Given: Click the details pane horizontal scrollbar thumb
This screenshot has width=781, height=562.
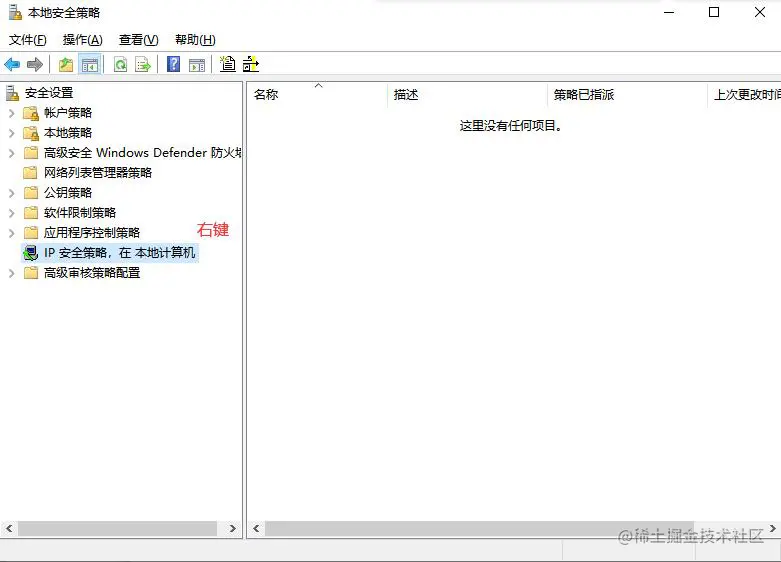Looking at the screenshot, I should (479, 529).
